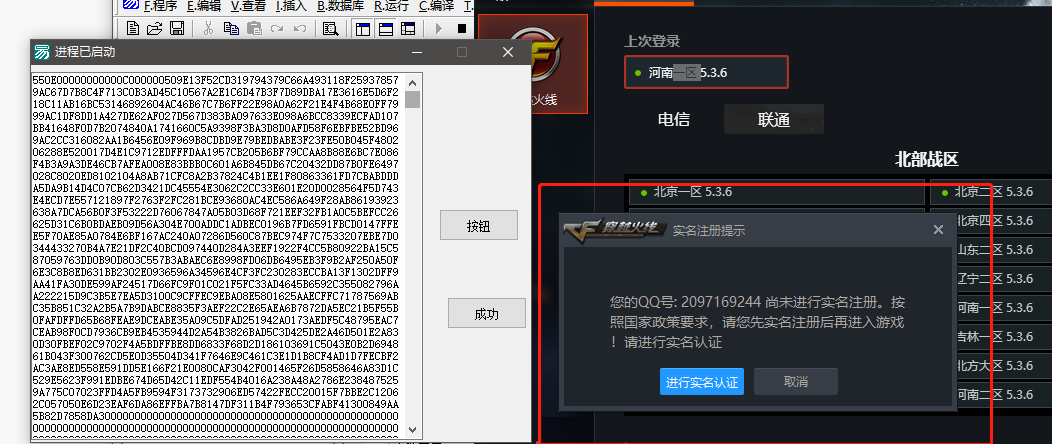1052x444 pixels.
Task: Click the 成功 button in process window
Action: click(486, 313)
